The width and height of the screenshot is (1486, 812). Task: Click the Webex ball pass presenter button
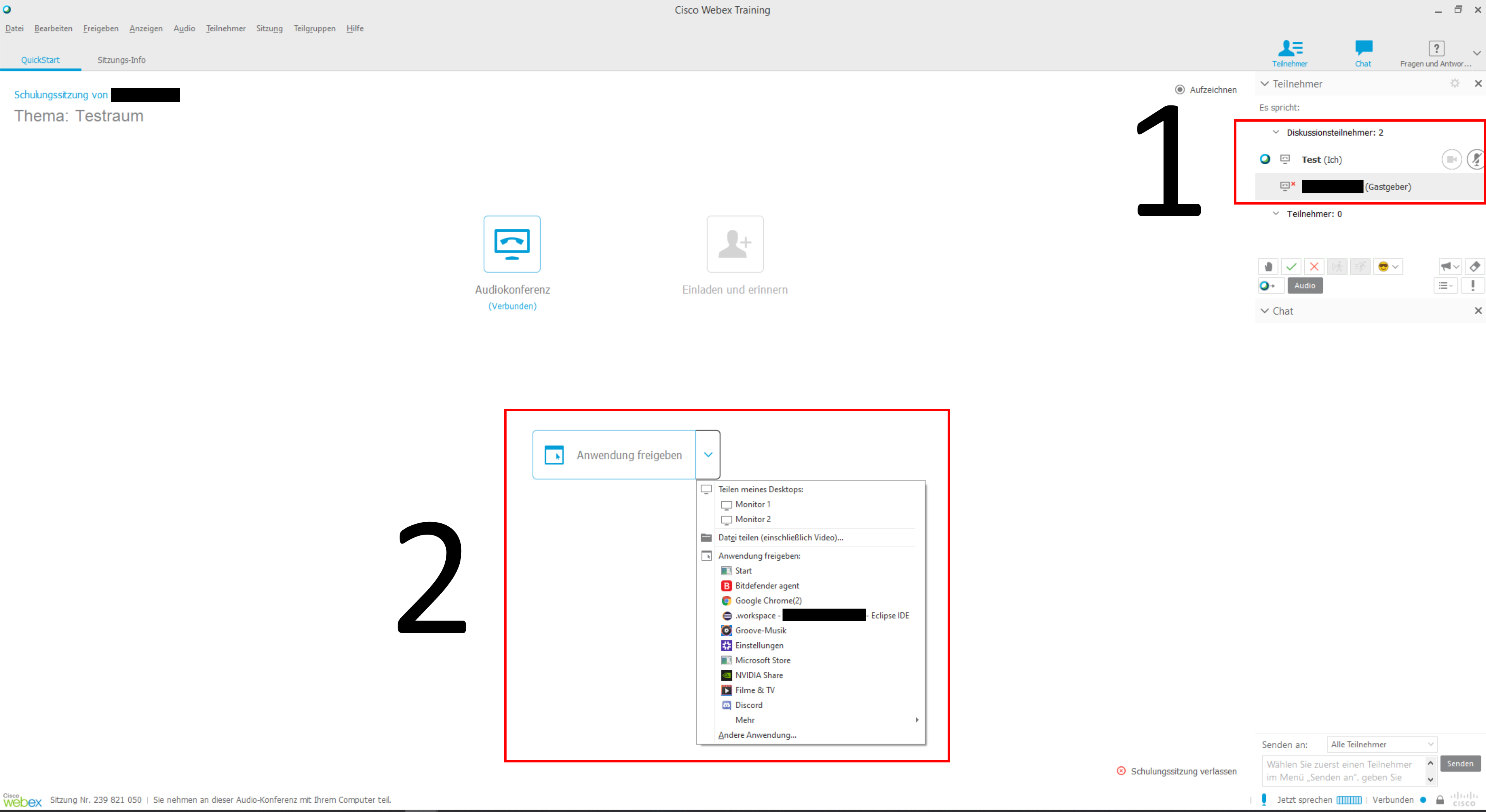pos(1271,286)
